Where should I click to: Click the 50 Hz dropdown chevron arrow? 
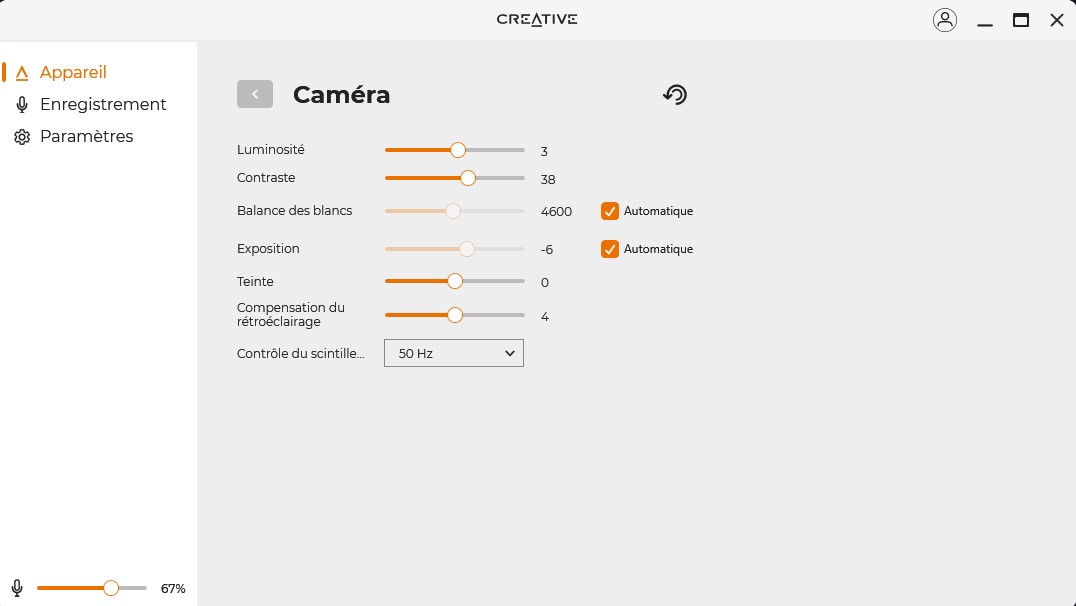509,353
